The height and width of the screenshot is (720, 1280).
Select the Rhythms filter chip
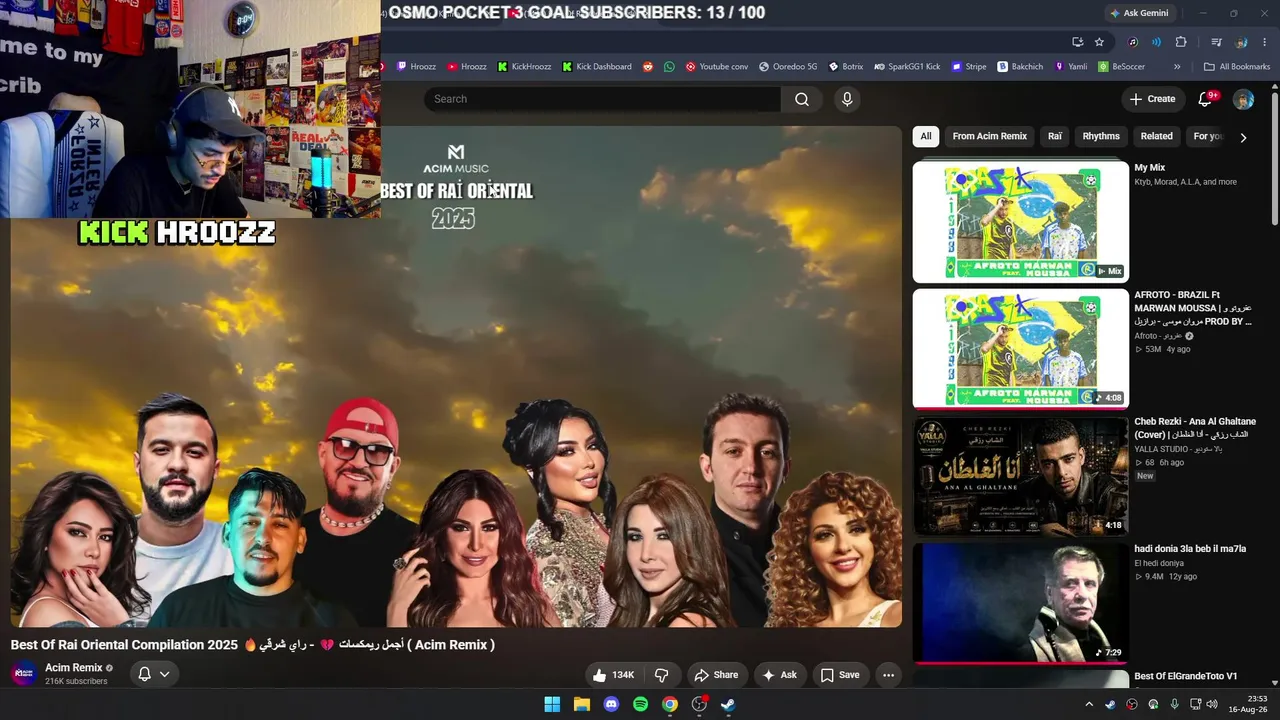click(x=1101, y=136)
